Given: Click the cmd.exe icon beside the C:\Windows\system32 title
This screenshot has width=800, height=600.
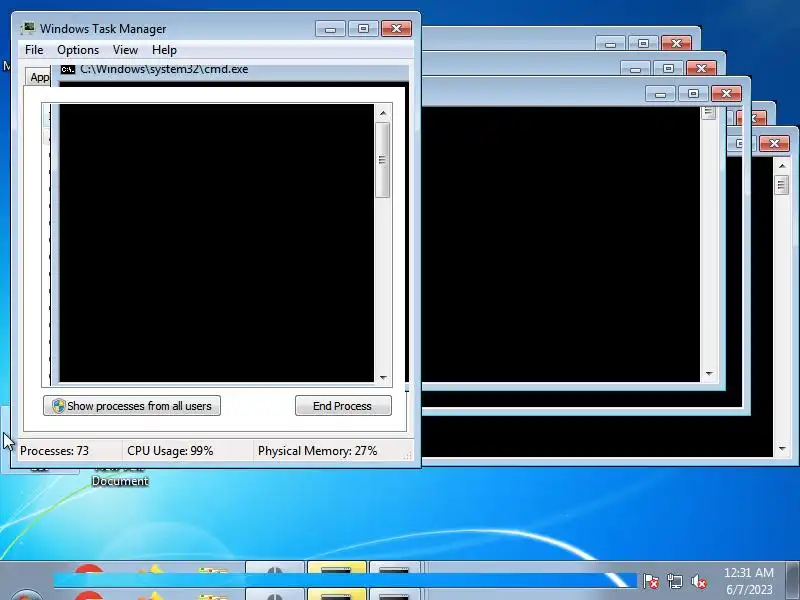Looking at the screenshot, I should (67, 69).
